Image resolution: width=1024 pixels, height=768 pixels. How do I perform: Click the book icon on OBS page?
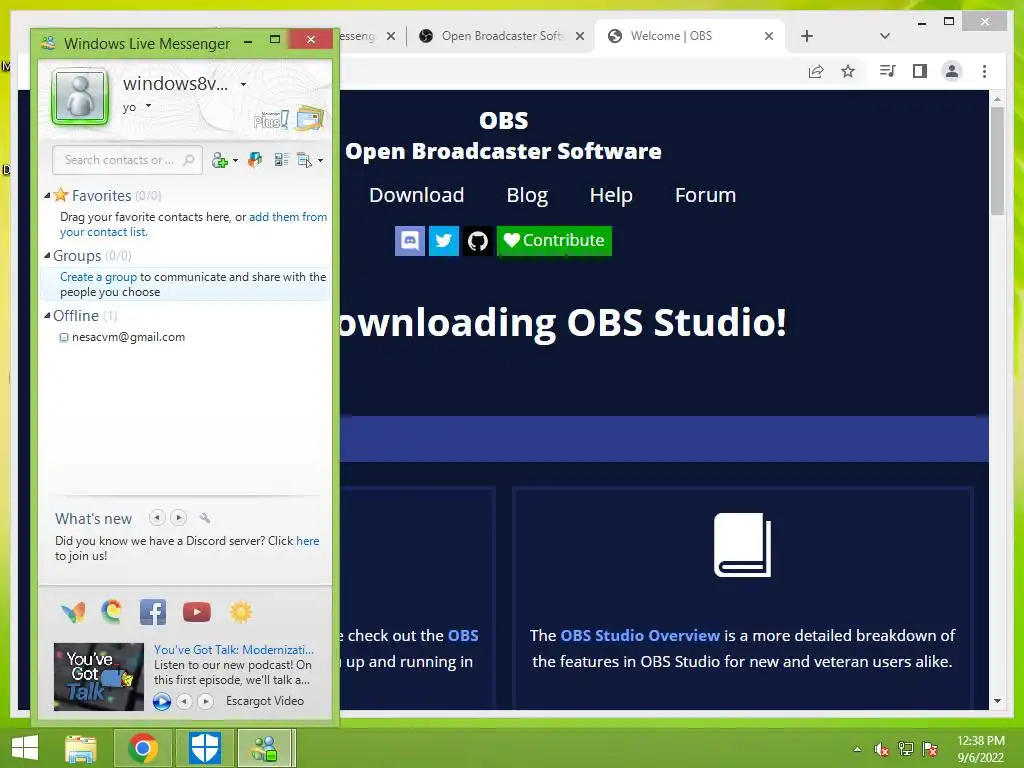[x=743, y=545]
